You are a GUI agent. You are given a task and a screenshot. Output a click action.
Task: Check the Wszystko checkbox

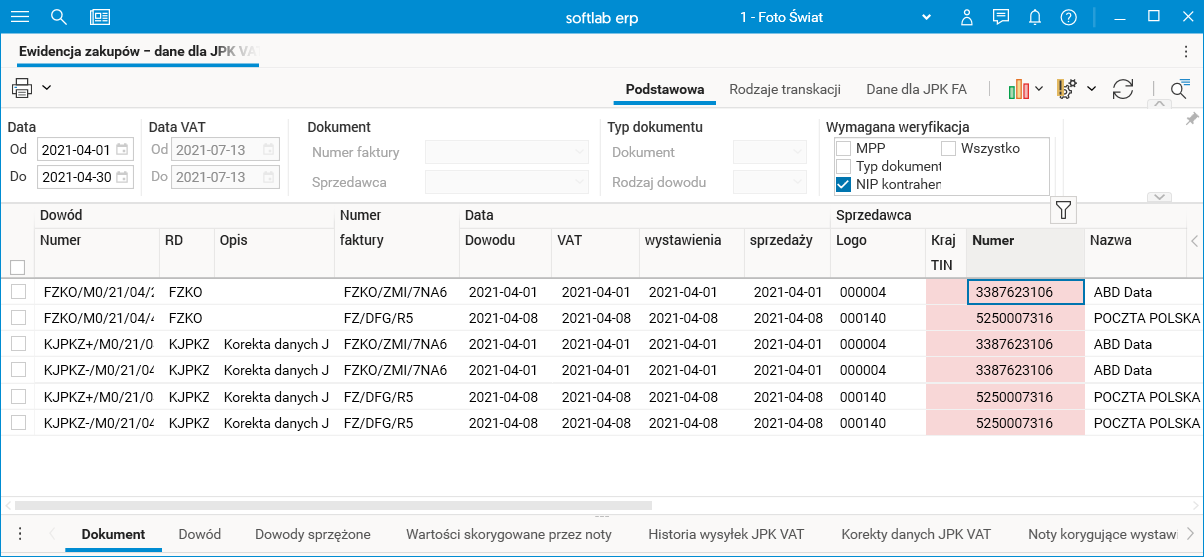click(x=948, y=149)
